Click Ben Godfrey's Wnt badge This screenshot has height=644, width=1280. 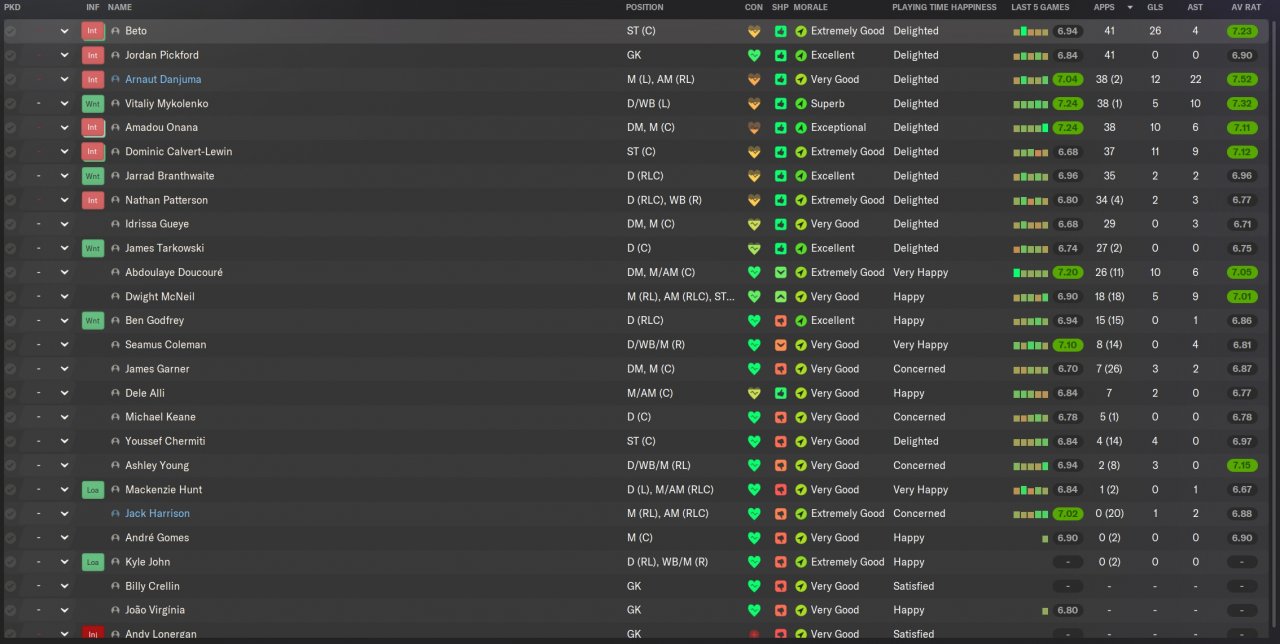93,321
